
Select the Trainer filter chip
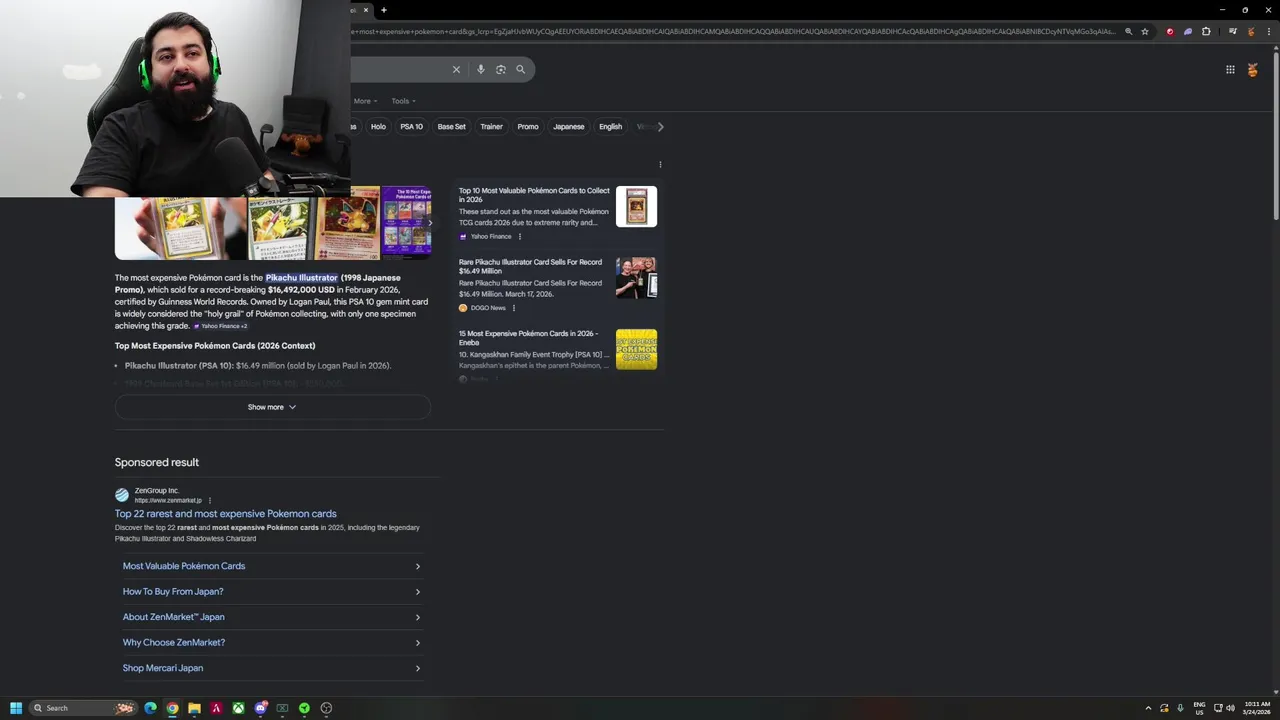point(491,127)
